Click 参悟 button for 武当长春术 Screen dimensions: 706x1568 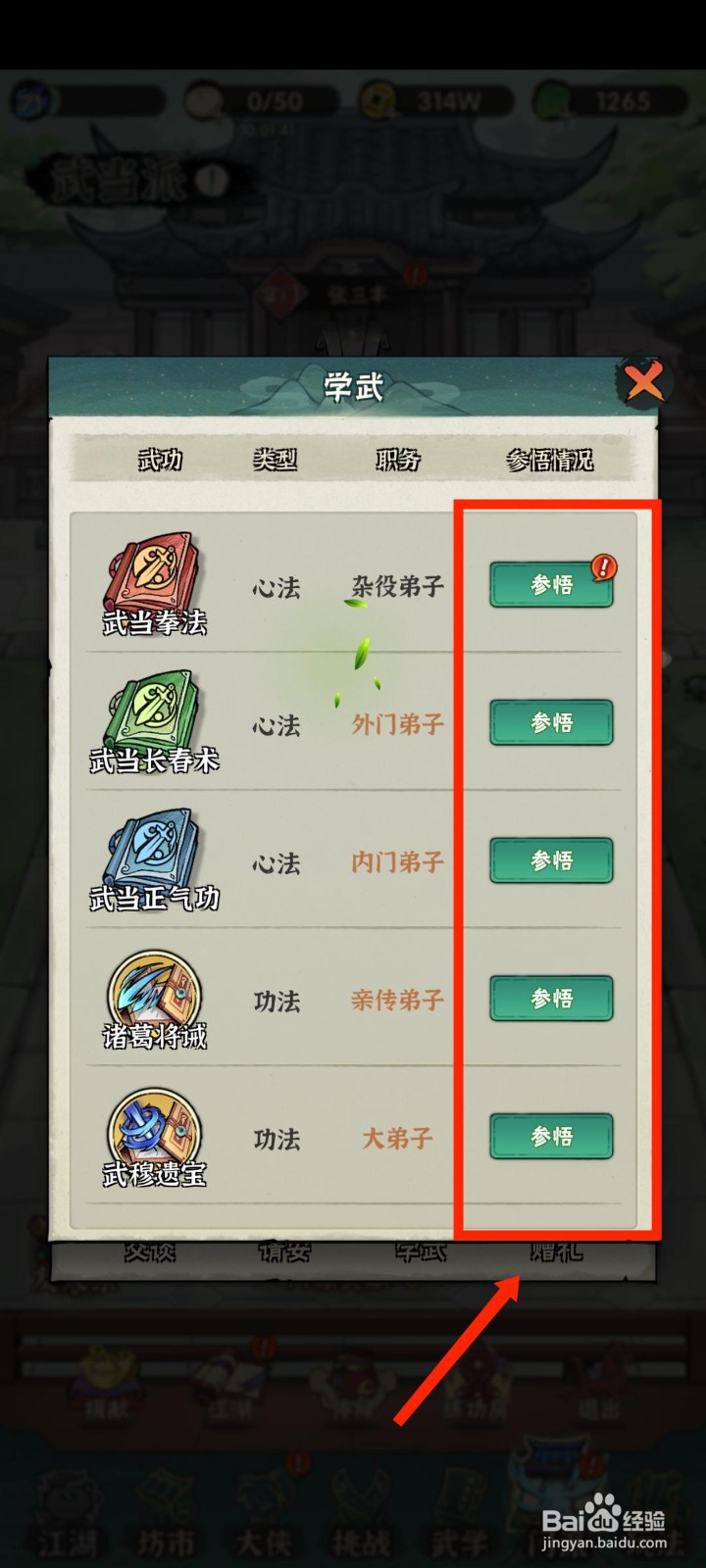[x=551, y=723]
